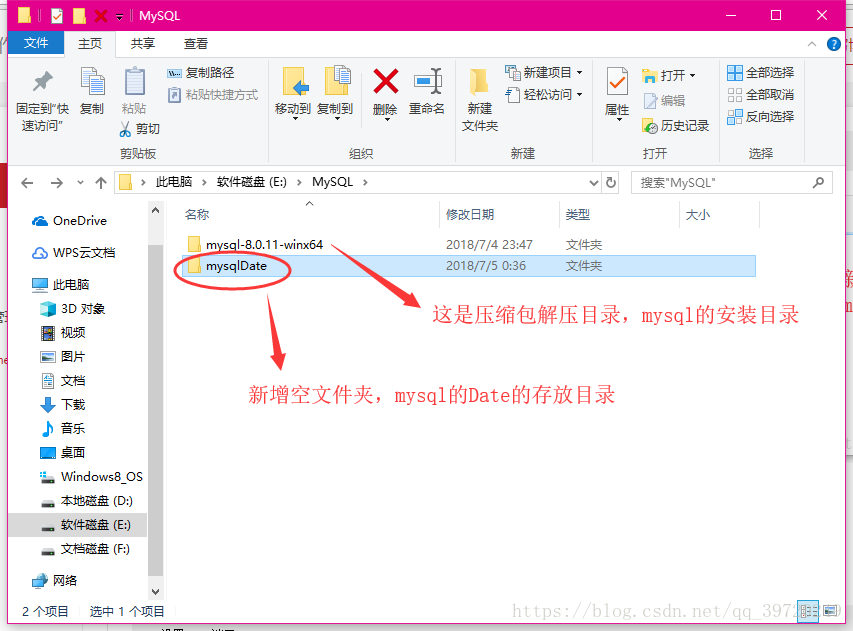
Task: Click Paste shortcut option
Action: pos(213,95)
